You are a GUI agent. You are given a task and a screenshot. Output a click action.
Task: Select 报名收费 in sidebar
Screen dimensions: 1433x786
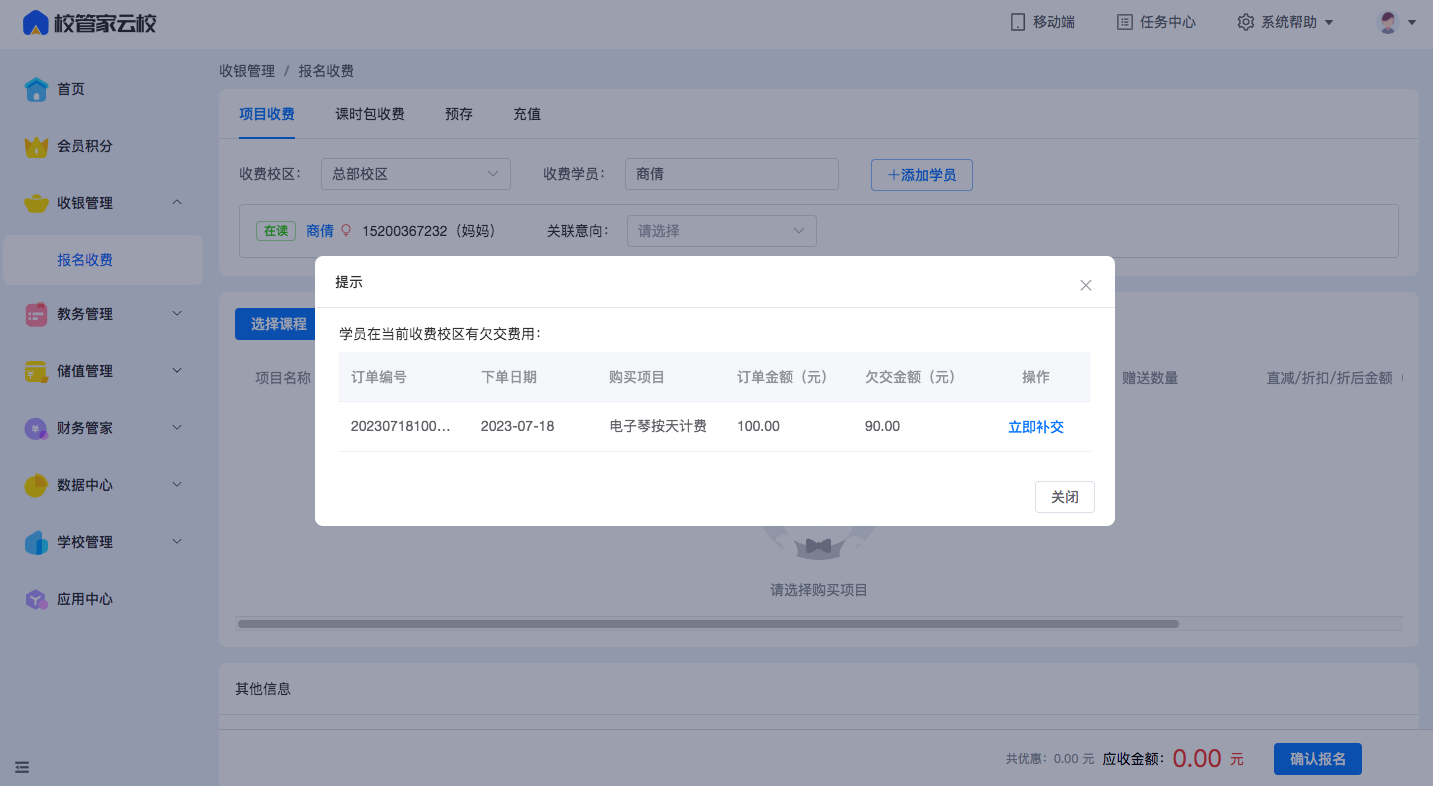[x=103, y=260]
